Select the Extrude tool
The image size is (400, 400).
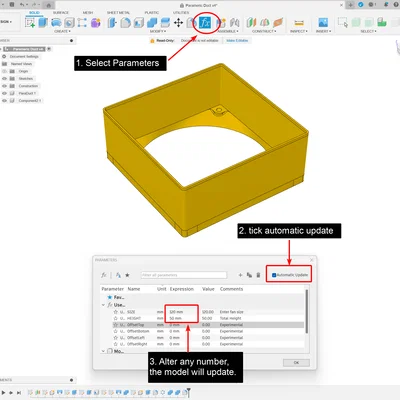coord(43,23)
